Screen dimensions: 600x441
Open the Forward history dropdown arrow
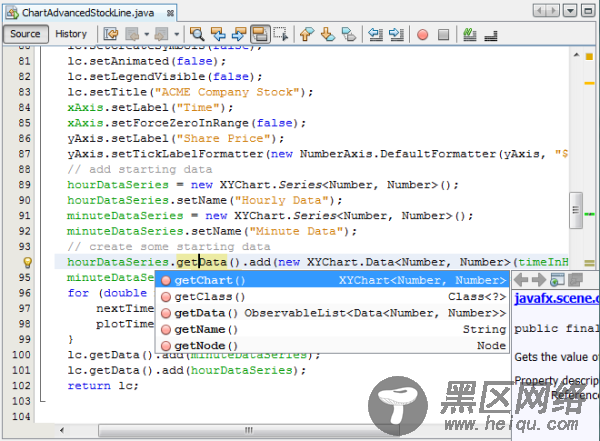point(176,34)
